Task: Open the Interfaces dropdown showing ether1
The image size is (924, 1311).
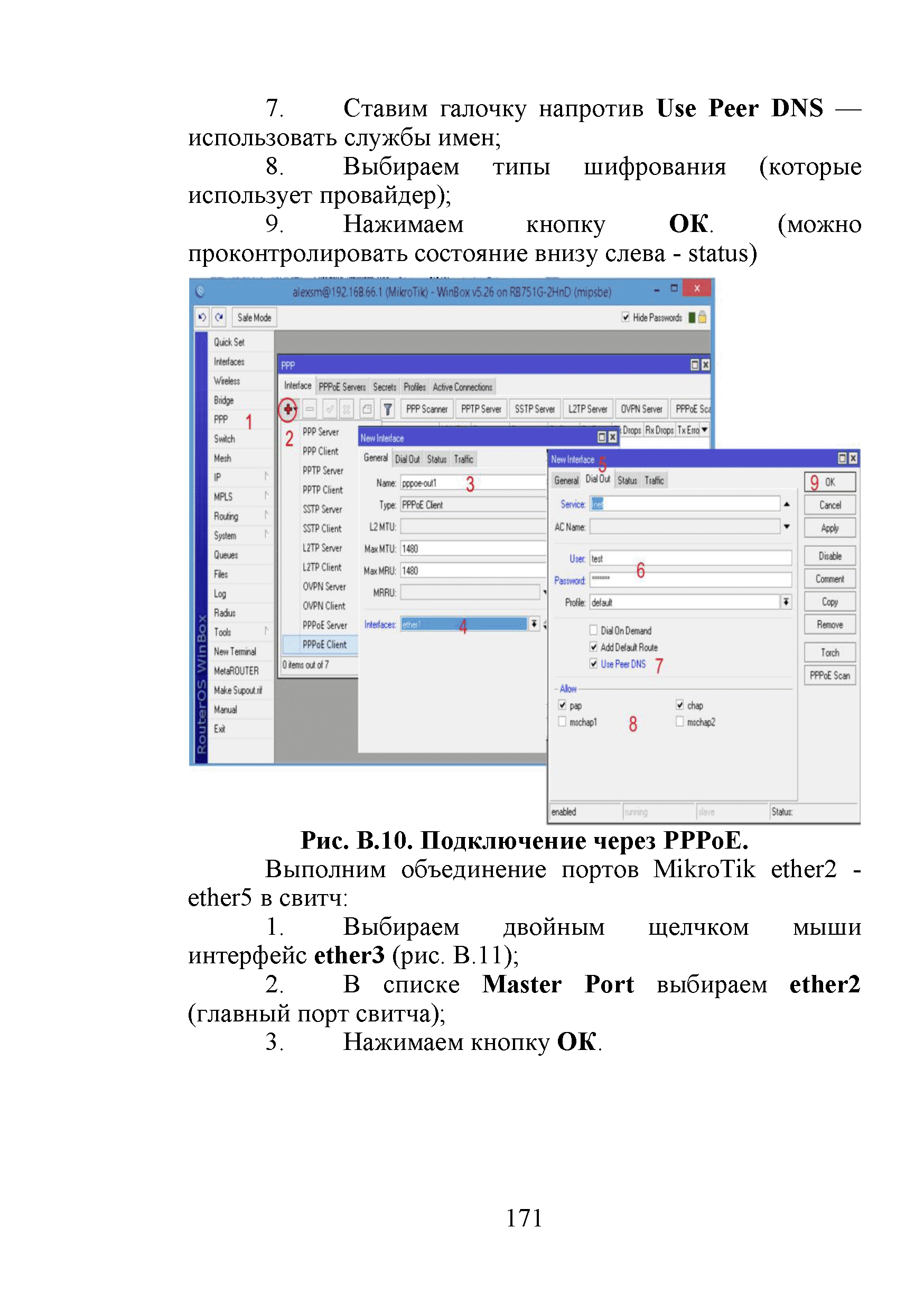Action: pos(534,624)
